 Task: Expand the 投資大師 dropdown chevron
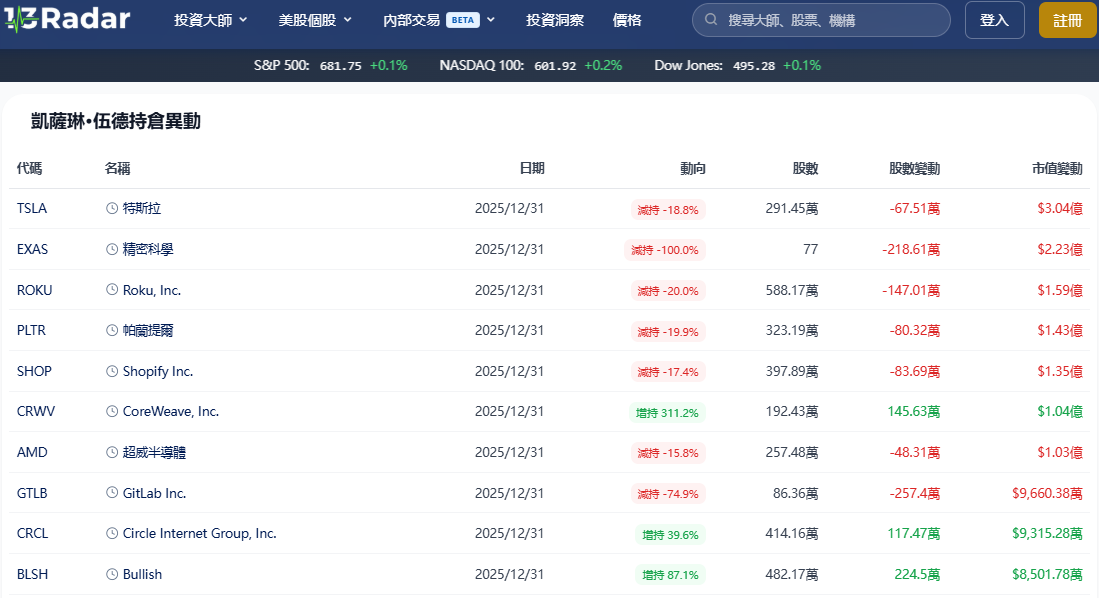click(243, 20)
